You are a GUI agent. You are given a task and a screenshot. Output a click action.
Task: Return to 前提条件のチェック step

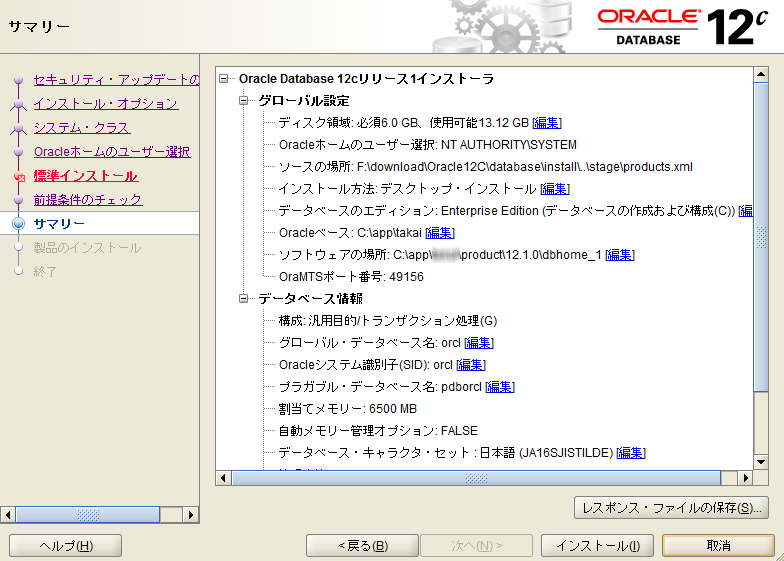pyautogui.click(x=88, y=200)
